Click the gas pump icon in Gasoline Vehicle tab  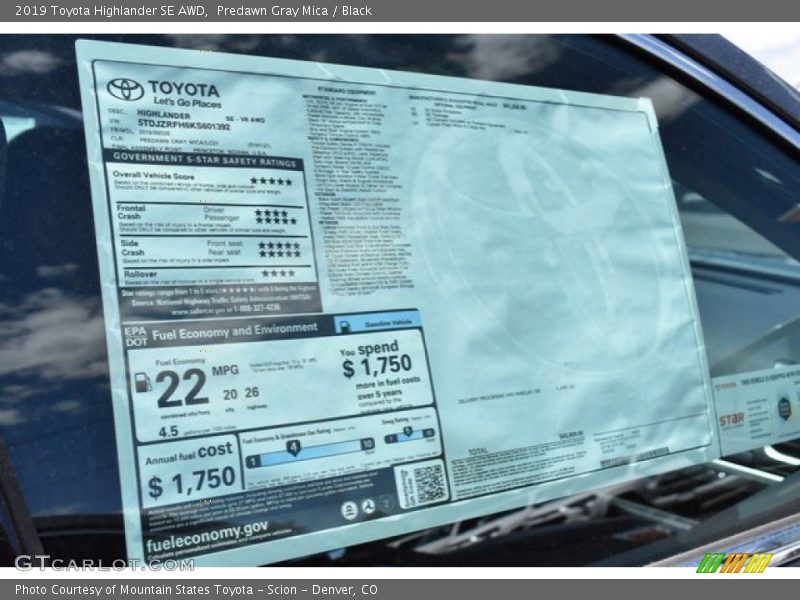(x=345, y=327)
